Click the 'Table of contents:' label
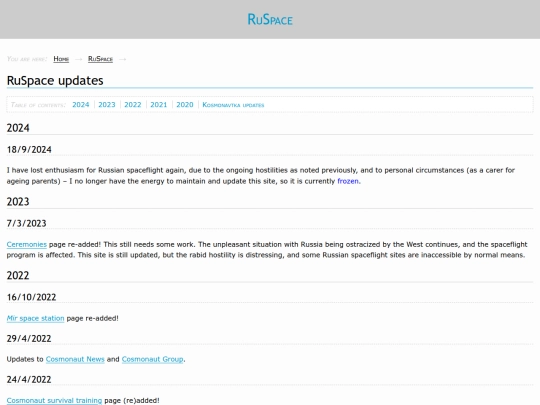This screenshot has height=405, width=540. pos(38,105)
